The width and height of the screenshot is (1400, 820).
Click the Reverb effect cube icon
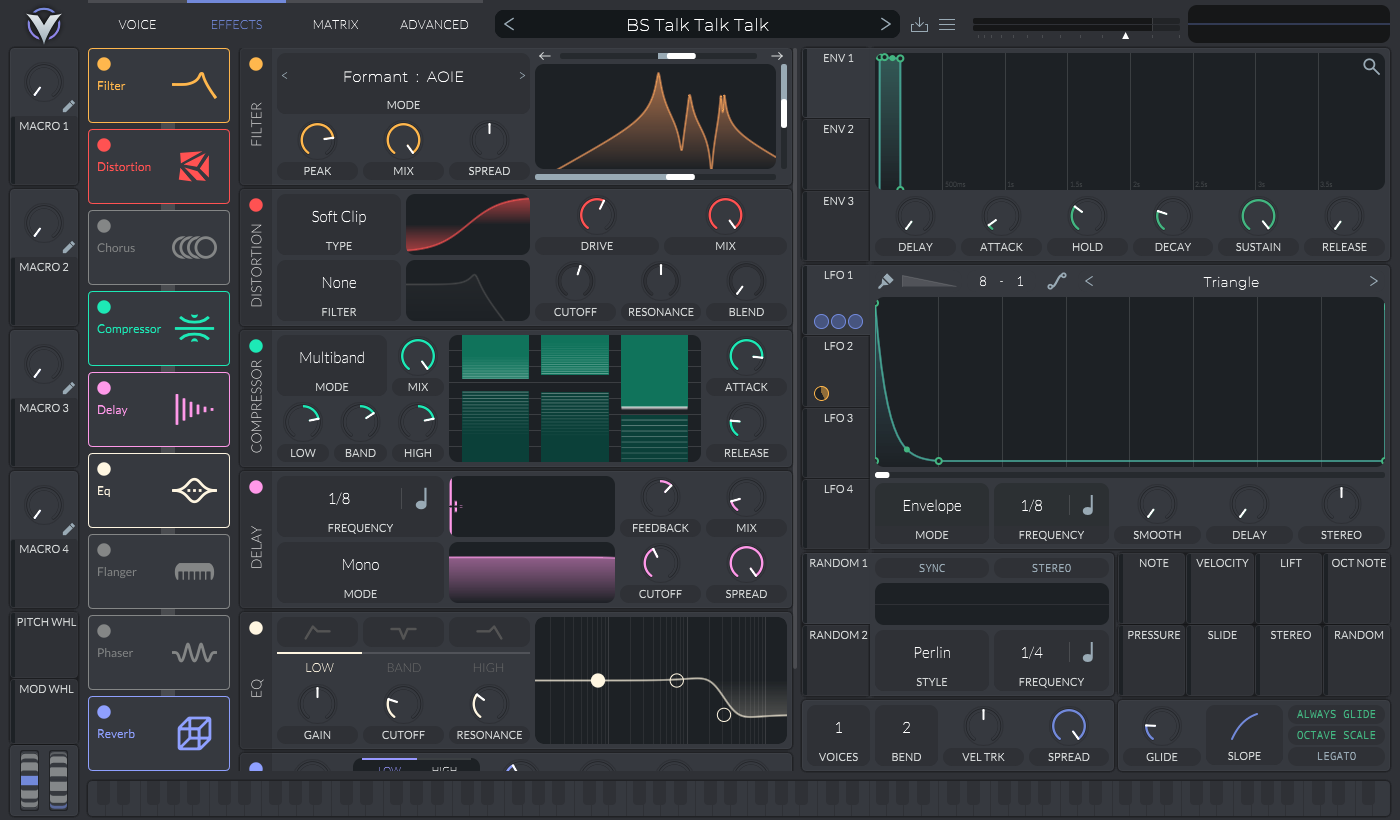[x=194, y=734]
